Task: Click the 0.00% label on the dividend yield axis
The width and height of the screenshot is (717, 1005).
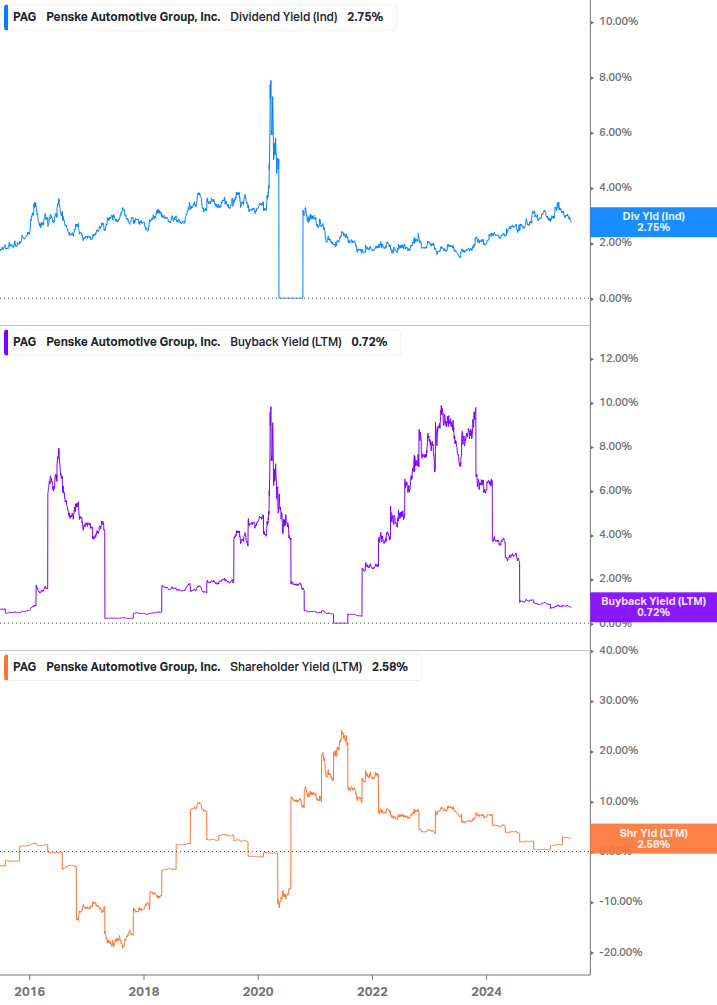Action: click(x=615, y=299)
